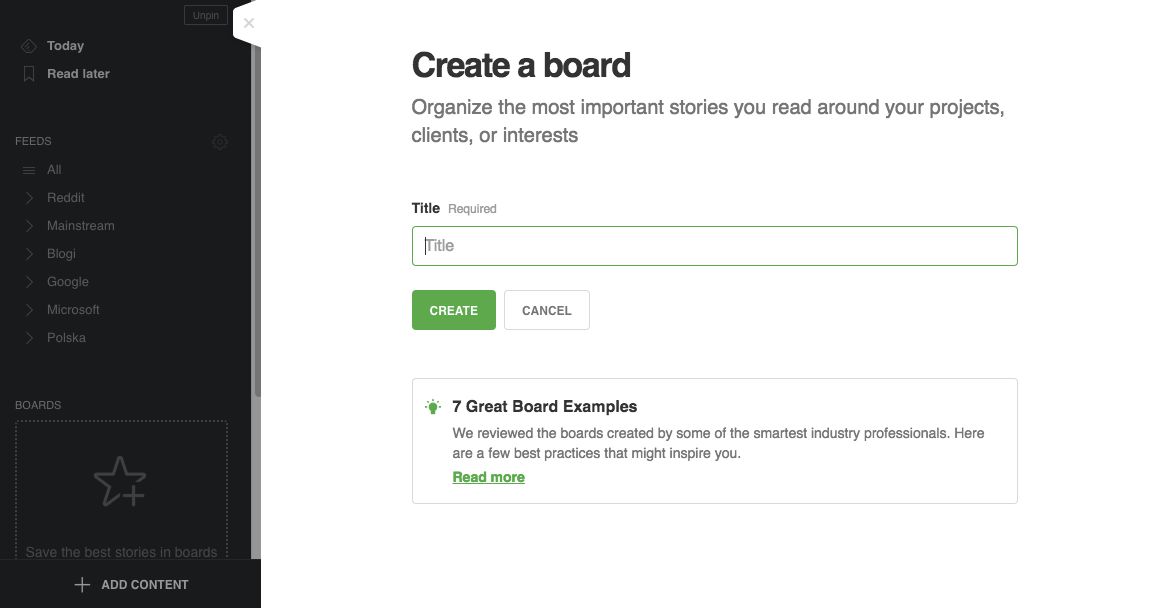Expand the Reddit feed folder
The height and width of the screenshot is (608, 1166).
[30, 198]
